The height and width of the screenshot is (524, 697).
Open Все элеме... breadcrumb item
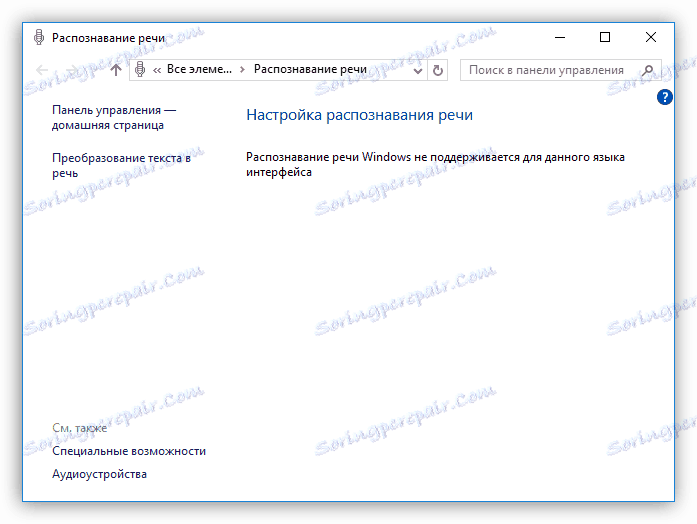pos(199,69)
